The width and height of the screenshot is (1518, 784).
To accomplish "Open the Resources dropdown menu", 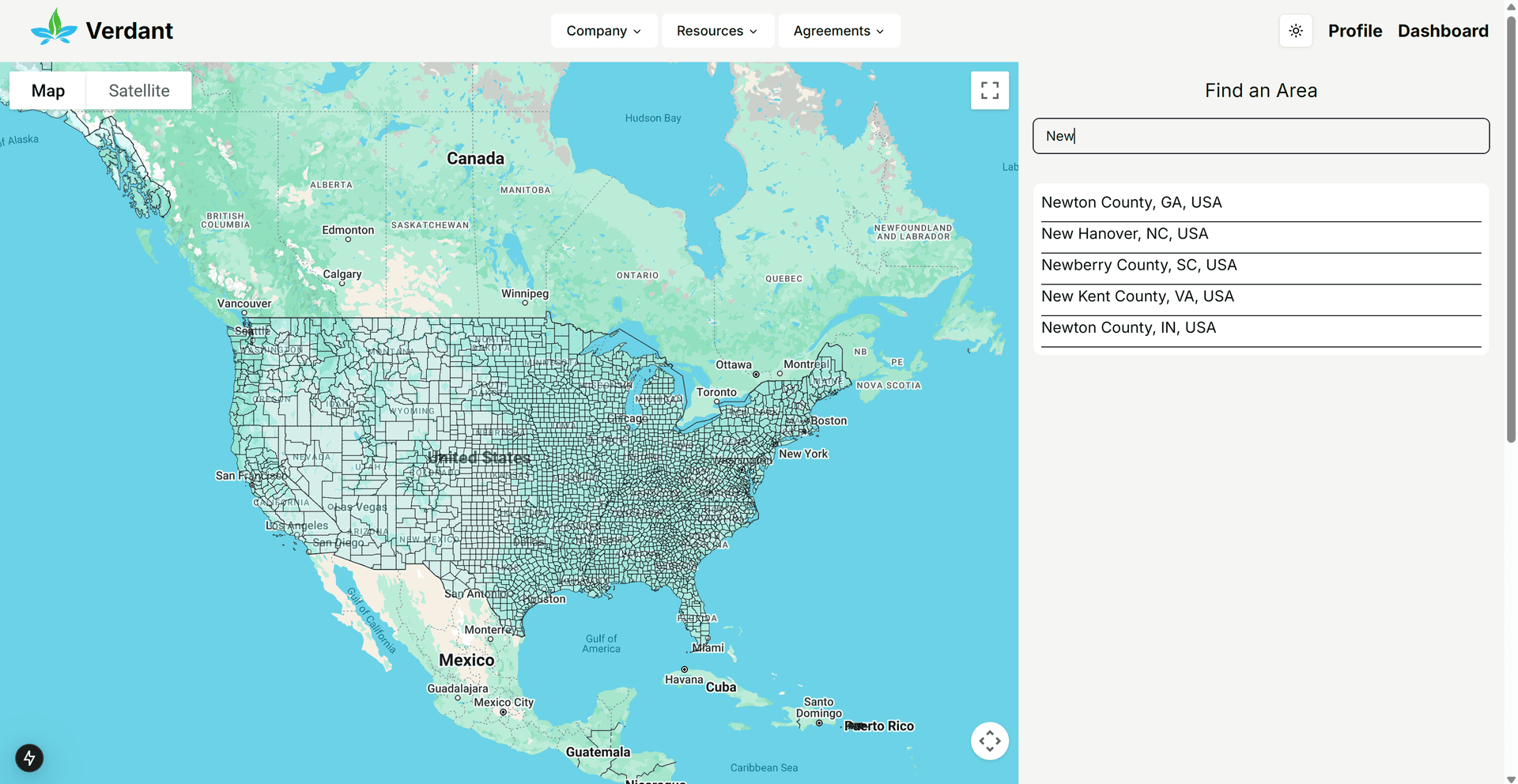I will pos(716,31).
